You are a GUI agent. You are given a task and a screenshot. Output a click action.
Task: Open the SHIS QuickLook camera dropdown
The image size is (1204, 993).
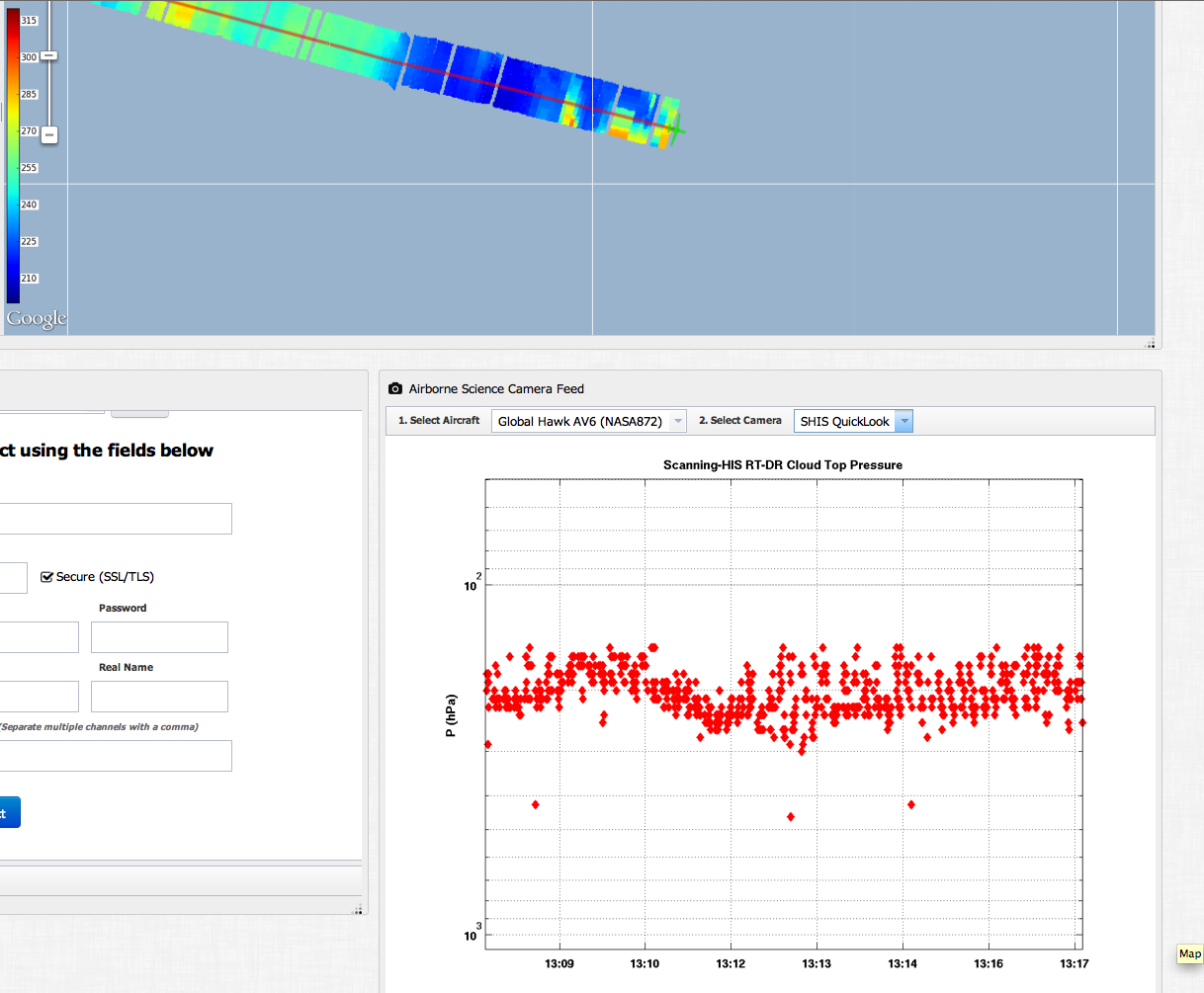(x=845, y=422)
